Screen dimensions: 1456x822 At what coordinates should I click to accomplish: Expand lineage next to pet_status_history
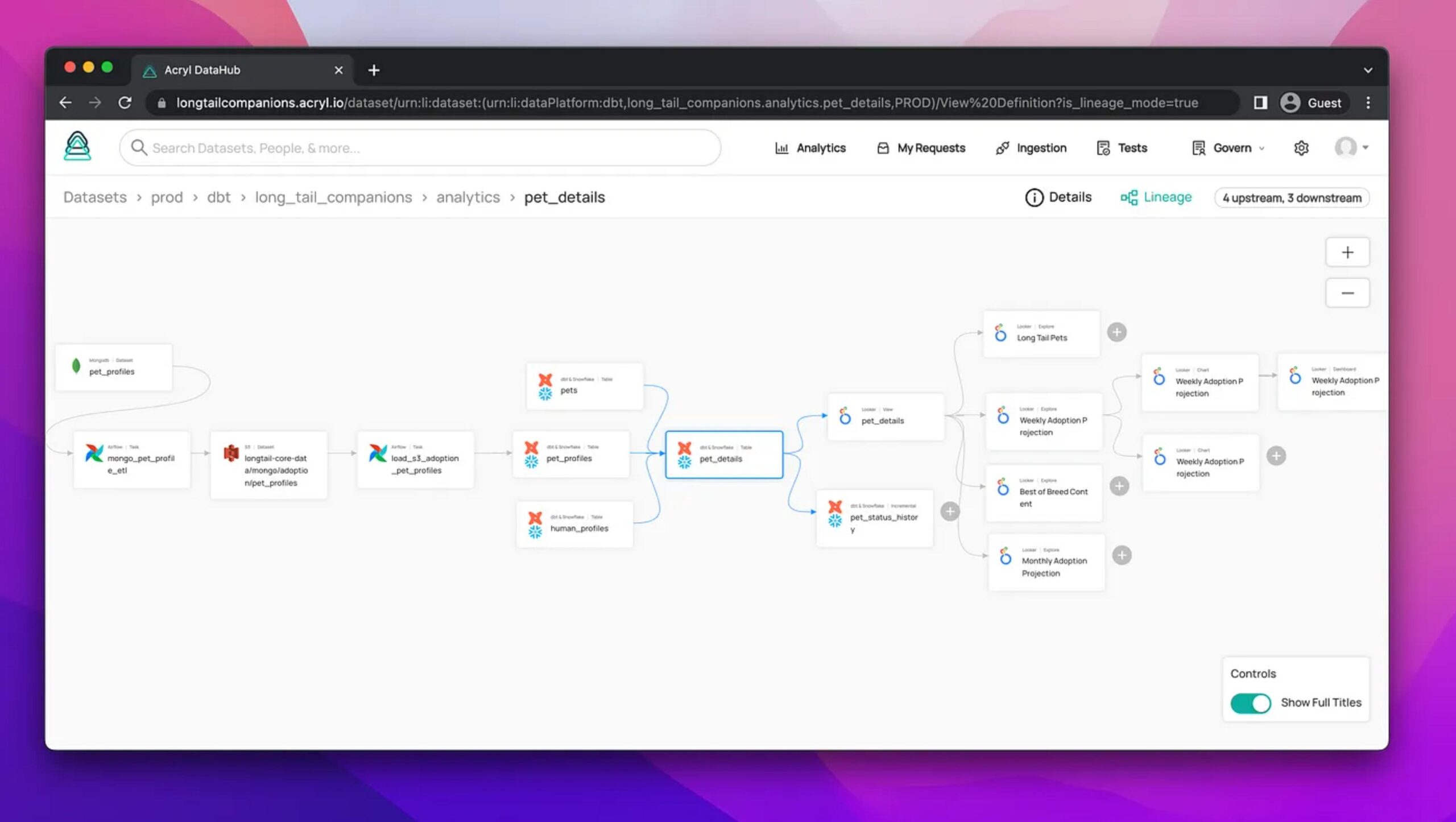point(950,511)
